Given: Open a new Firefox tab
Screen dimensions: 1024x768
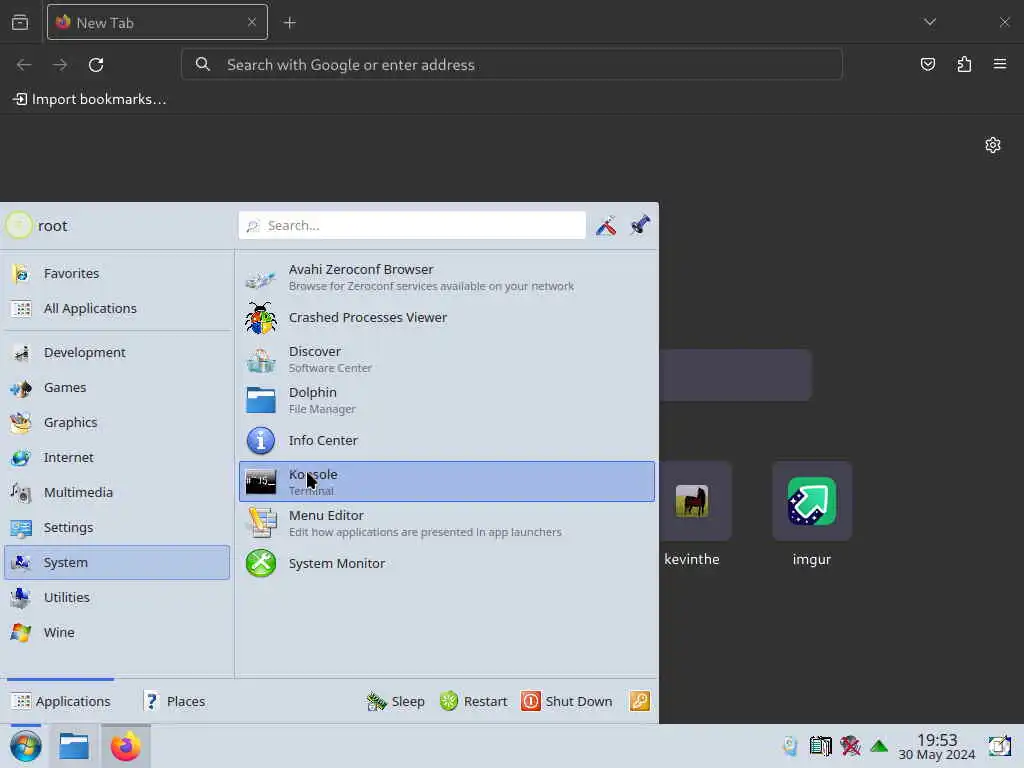Looking at the screenshot, I should point(290,23).
